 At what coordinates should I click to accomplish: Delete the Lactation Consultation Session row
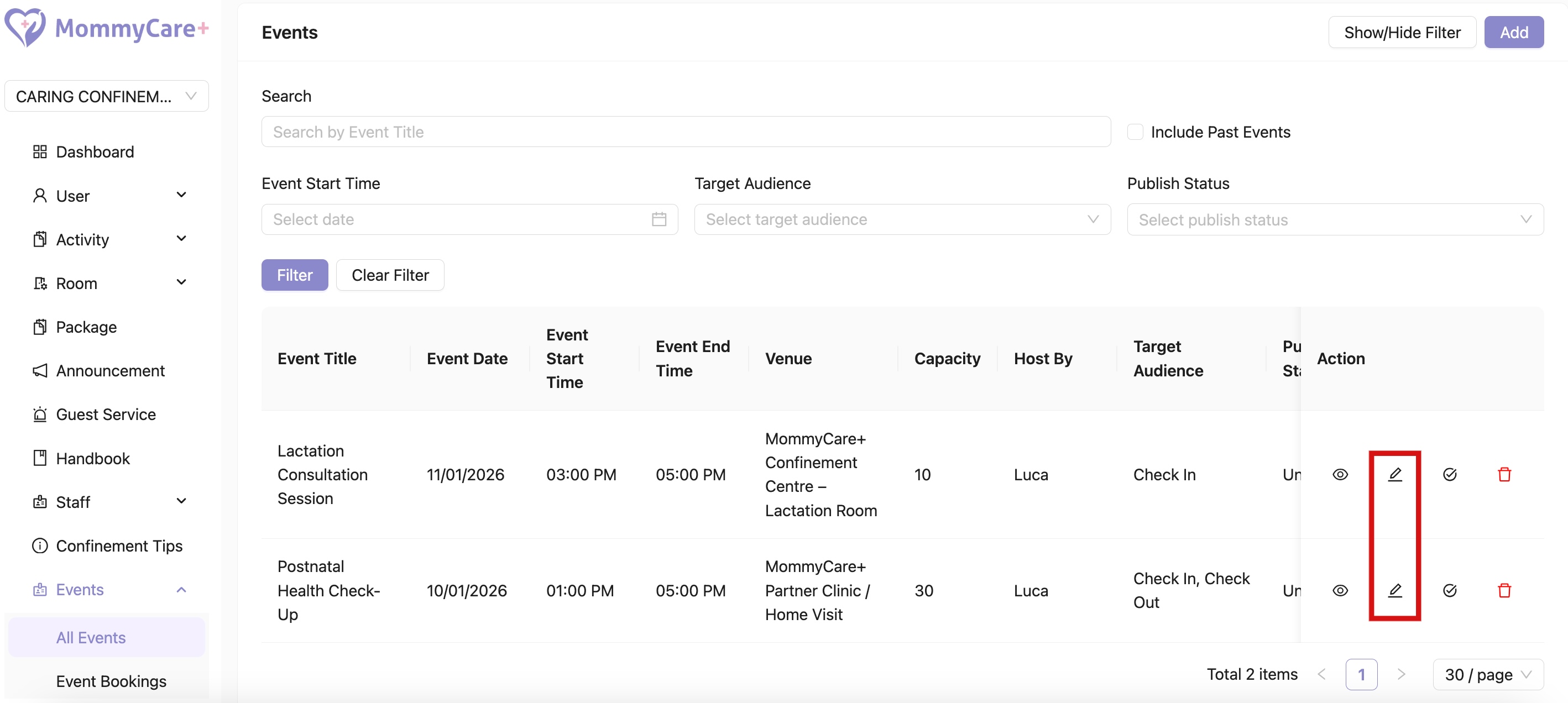[1504, 474]
